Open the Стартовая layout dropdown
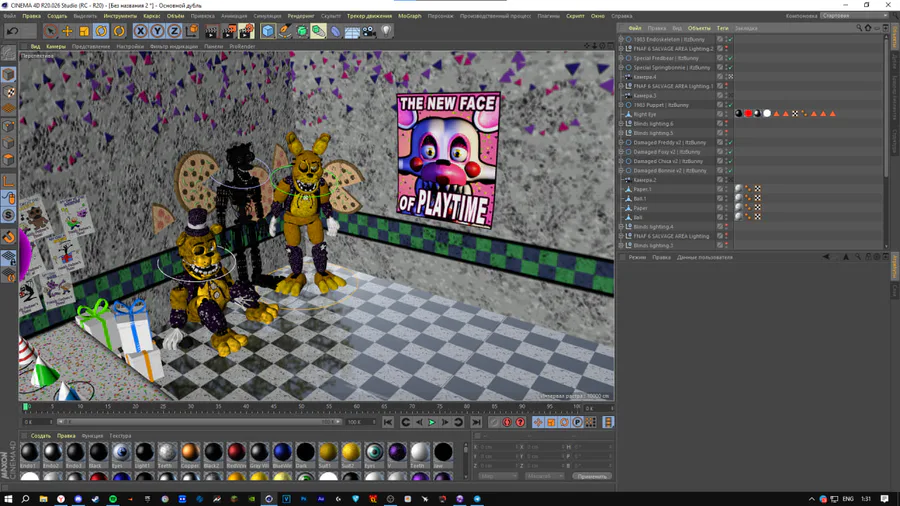Image resolution: width=900 pixels, height=506 pixels. pos(854,16)
